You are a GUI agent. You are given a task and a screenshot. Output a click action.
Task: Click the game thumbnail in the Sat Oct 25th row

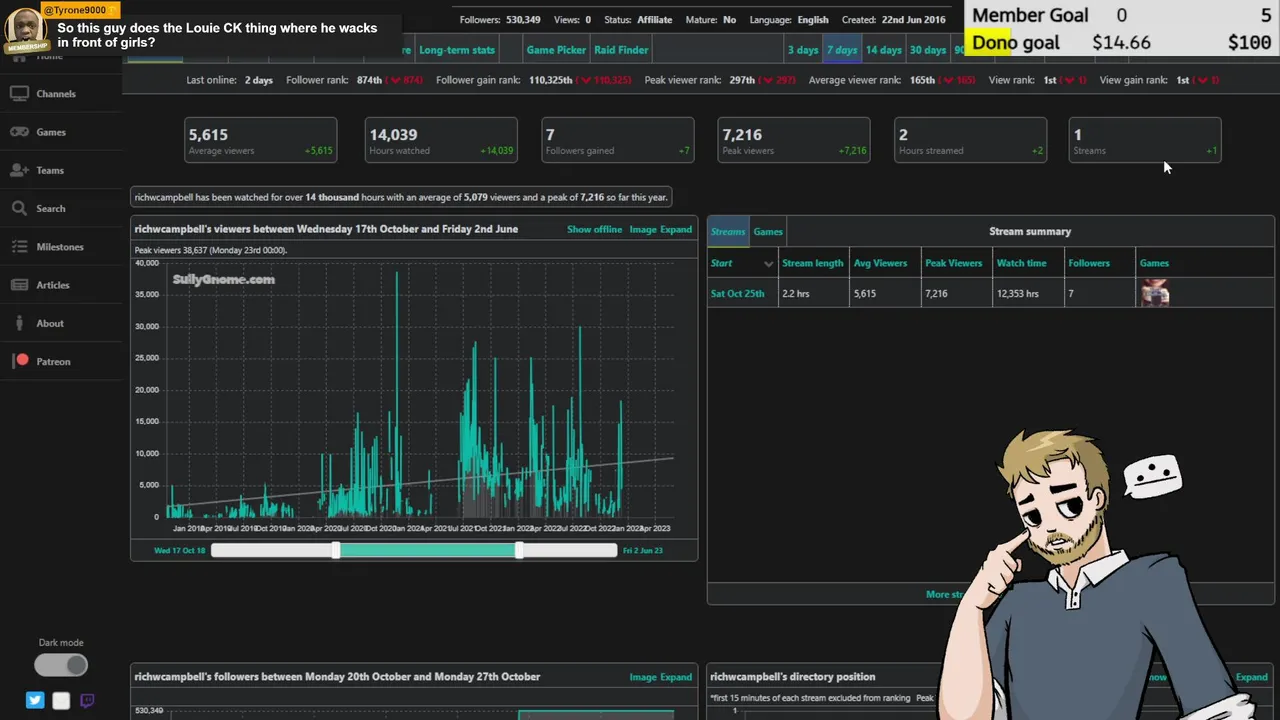(x=1155, y=293)
